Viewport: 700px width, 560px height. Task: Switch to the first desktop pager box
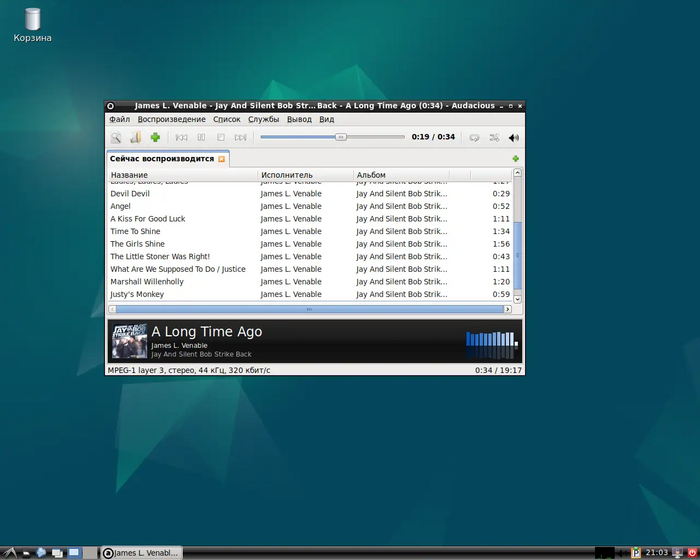pyautogui.click(x=74, y=553)
